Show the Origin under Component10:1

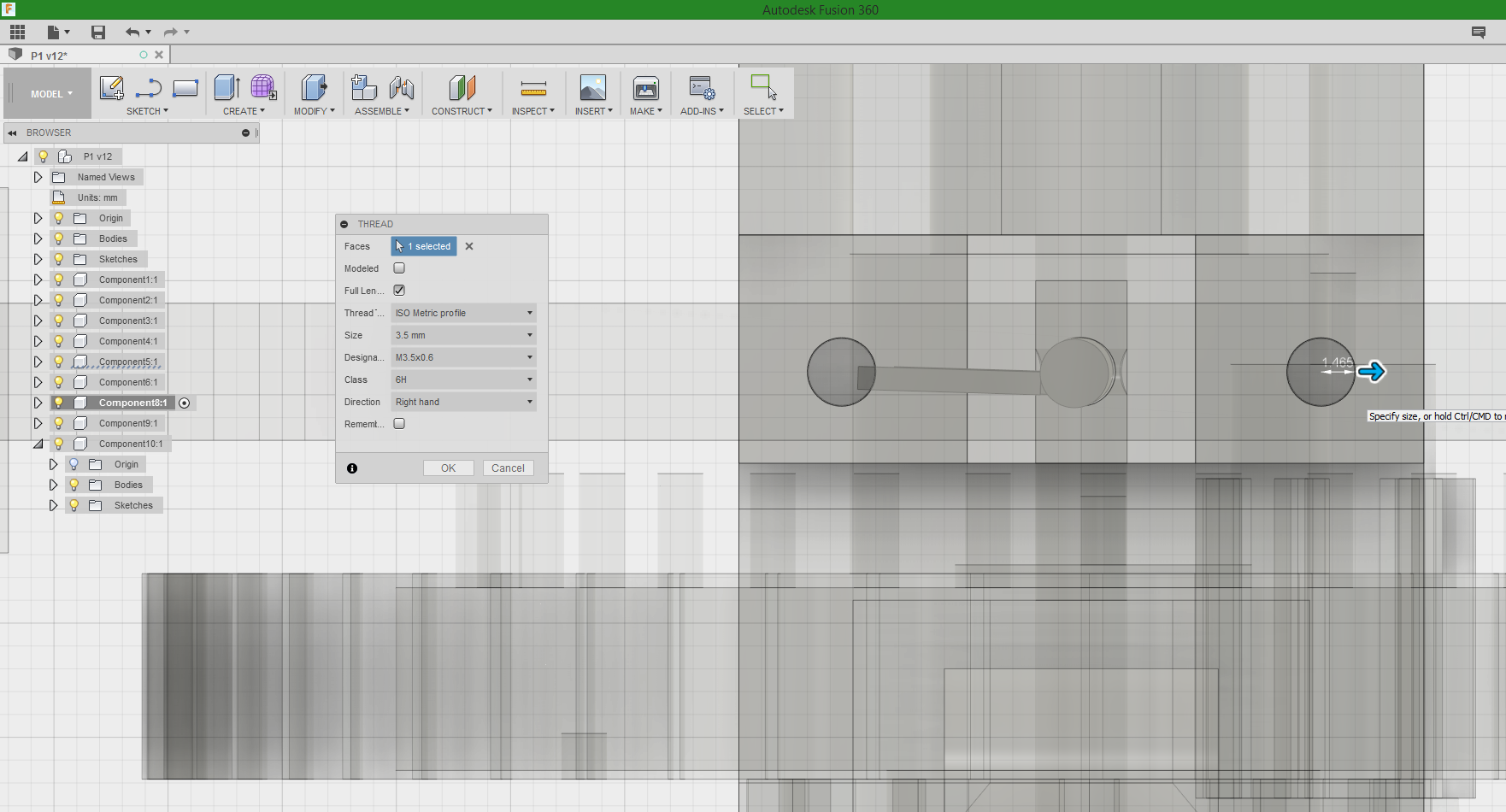pyautogui.click(x=74, y=464)
